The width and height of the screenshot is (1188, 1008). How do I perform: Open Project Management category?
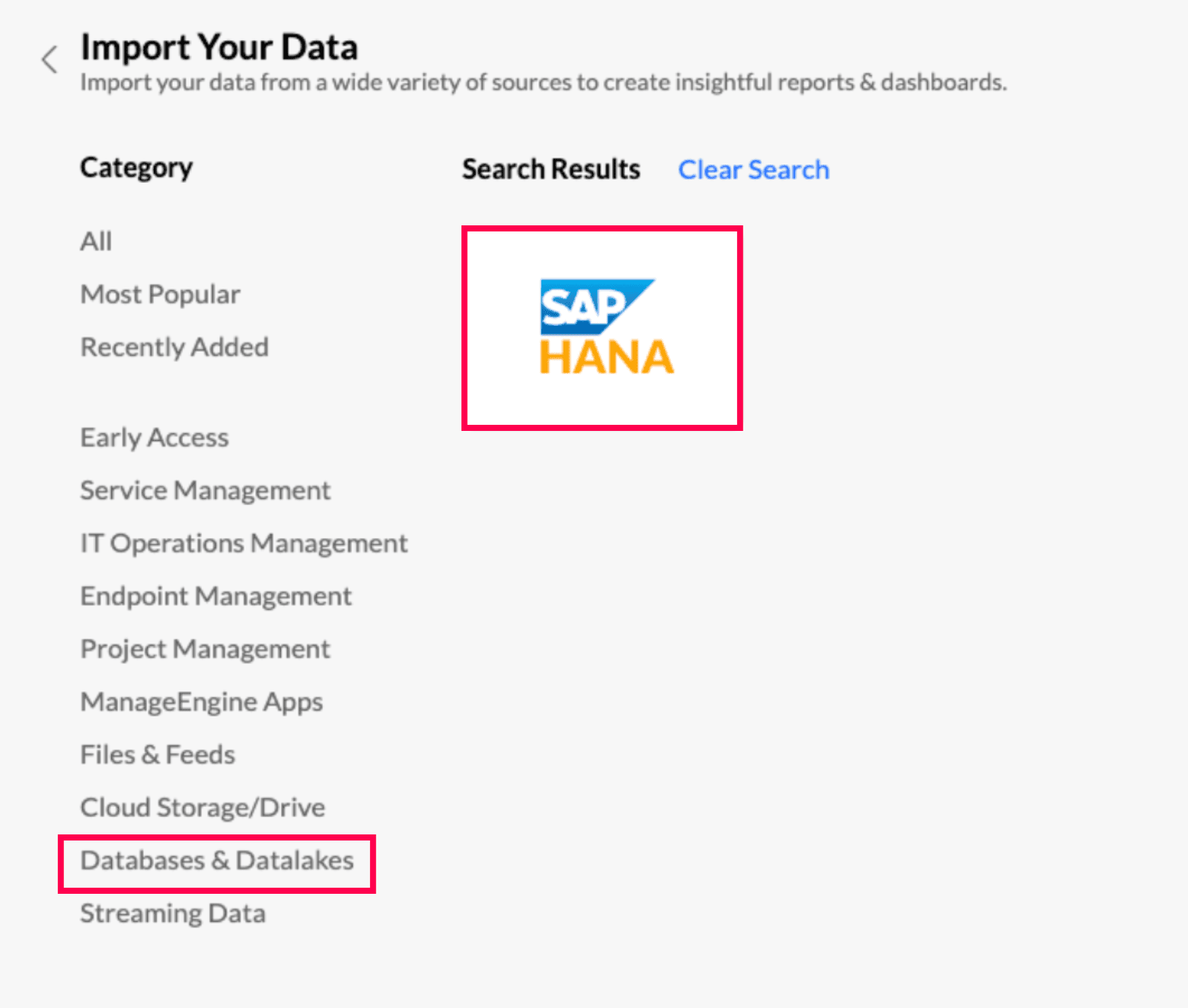[x=206, y=649]
